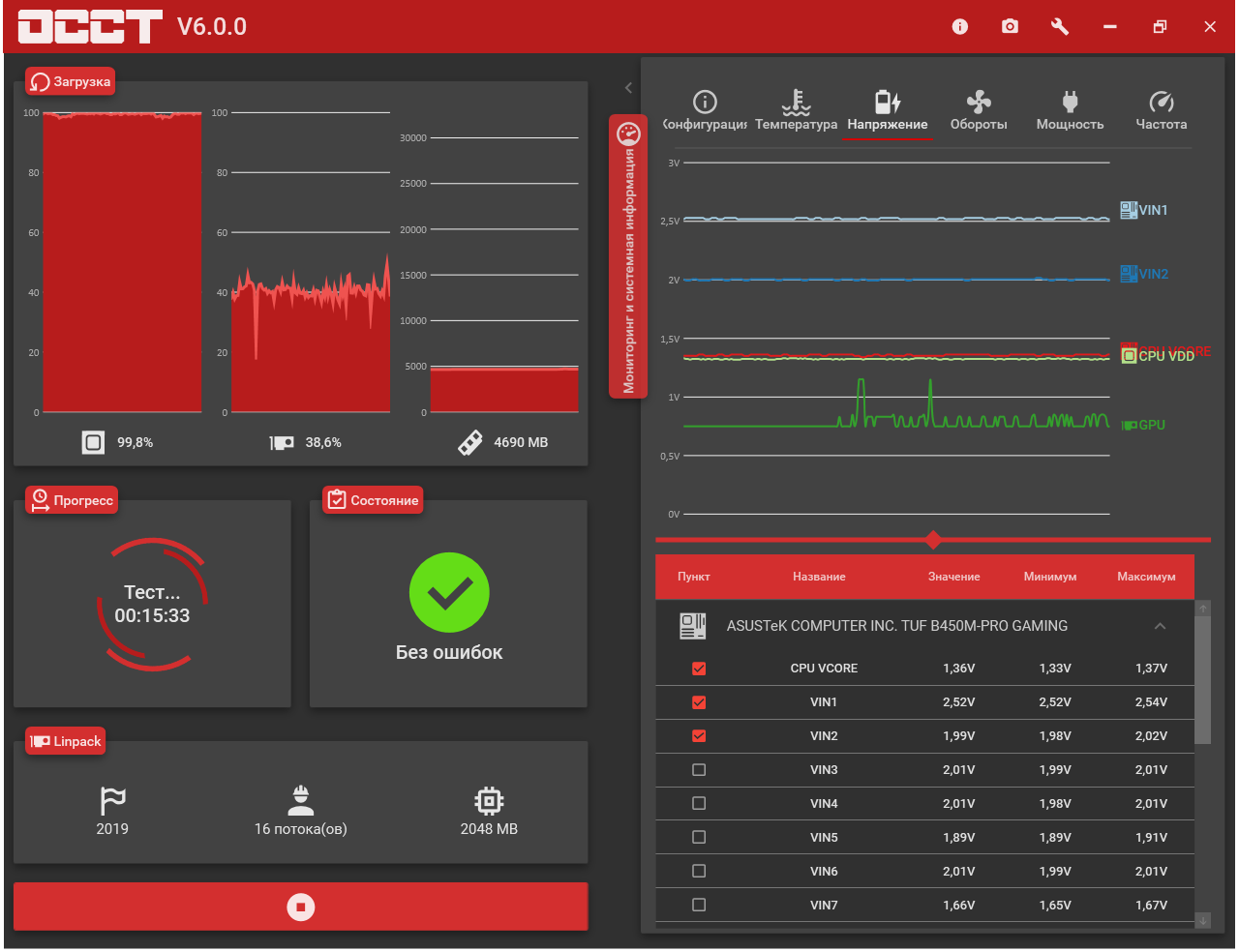Sort table by Название column header
This screenshot has width=1239, height=952.
pos(819,577)
